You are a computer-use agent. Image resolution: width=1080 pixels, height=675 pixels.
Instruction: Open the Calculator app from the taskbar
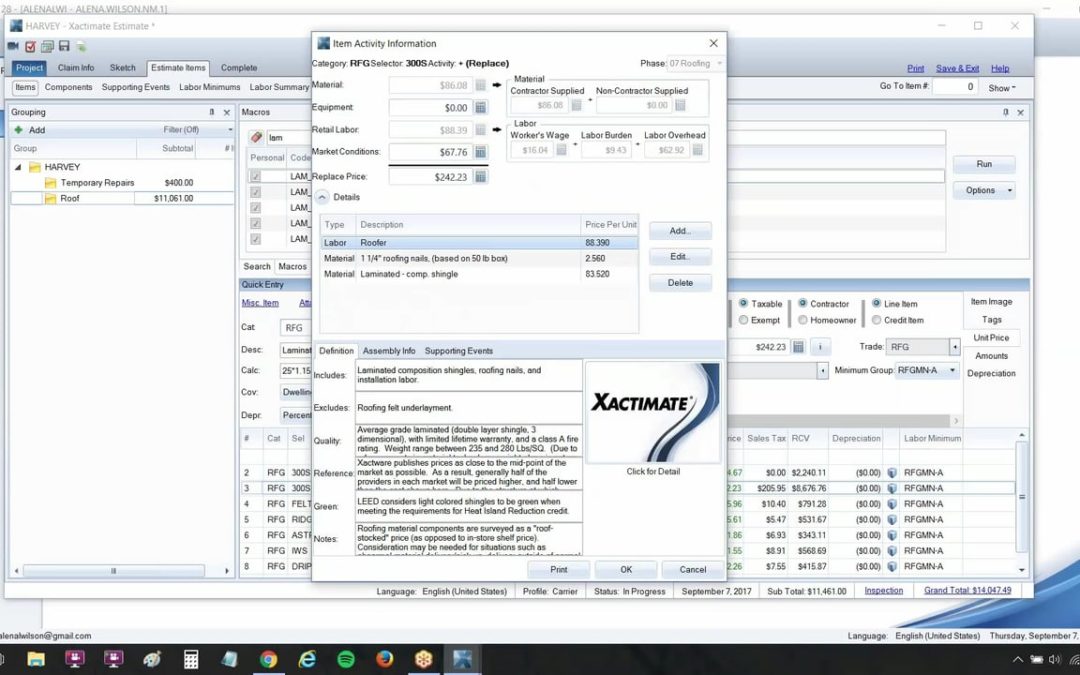point(191,659)
